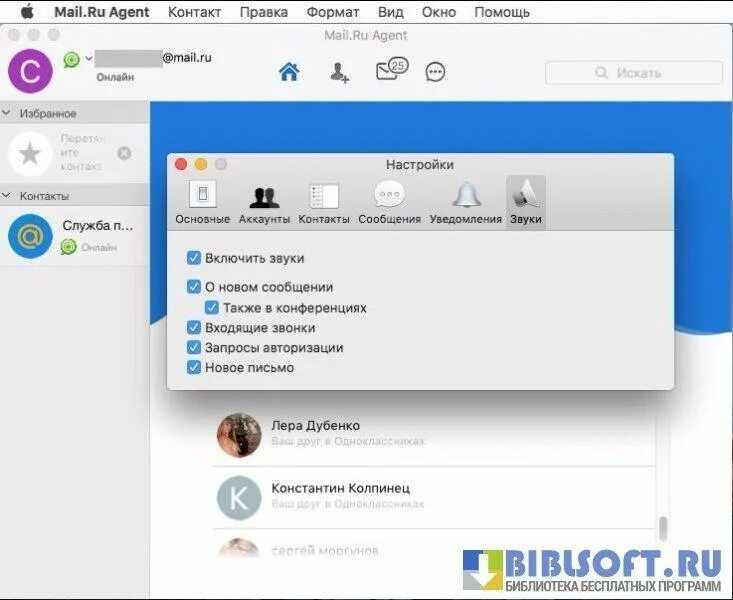Toggle Новое письмо checkbox

[x=194, y=367]
